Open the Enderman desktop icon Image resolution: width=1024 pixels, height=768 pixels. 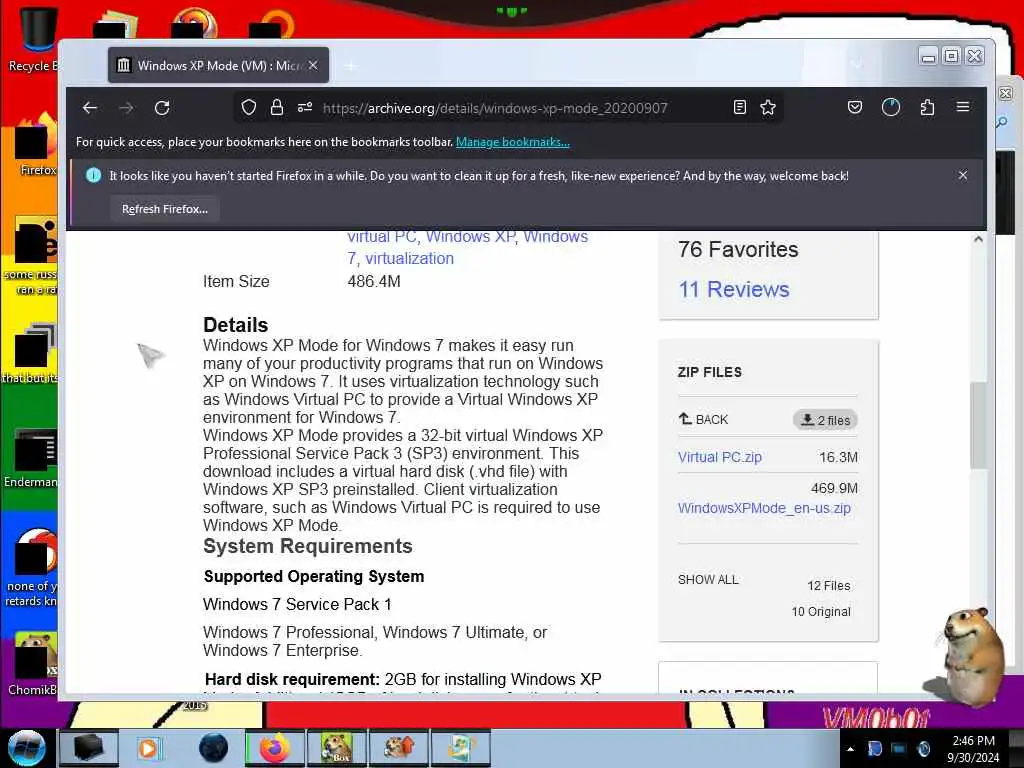click(x=31, y=458)
